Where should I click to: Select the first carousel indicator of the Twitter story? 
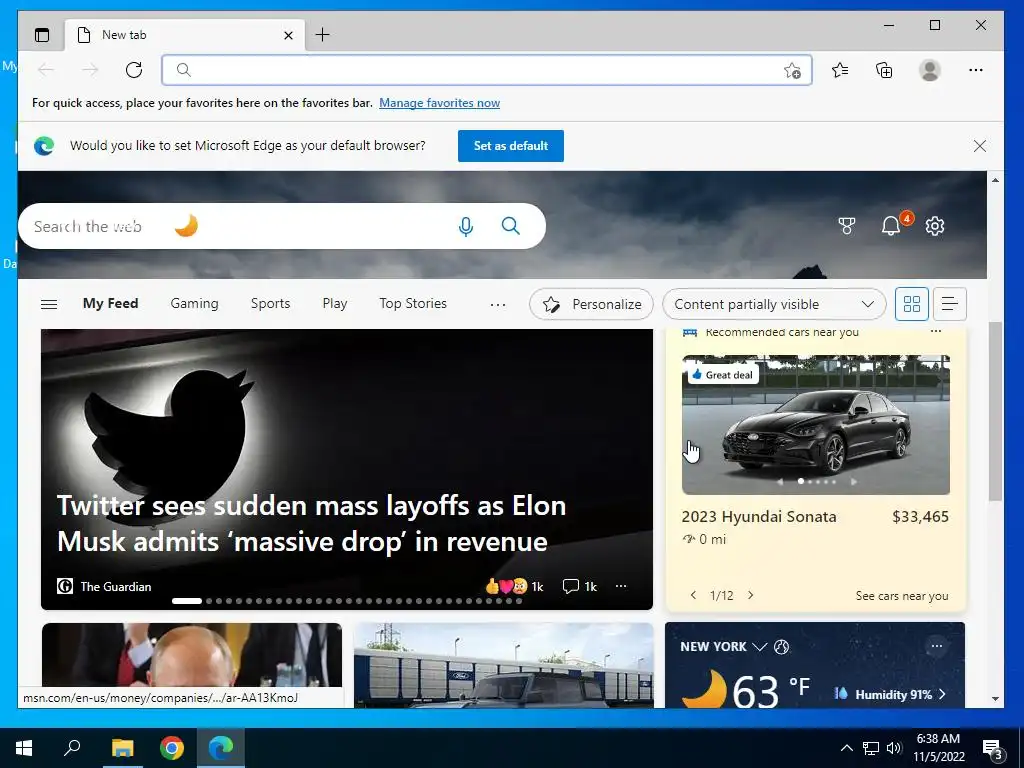187,601
